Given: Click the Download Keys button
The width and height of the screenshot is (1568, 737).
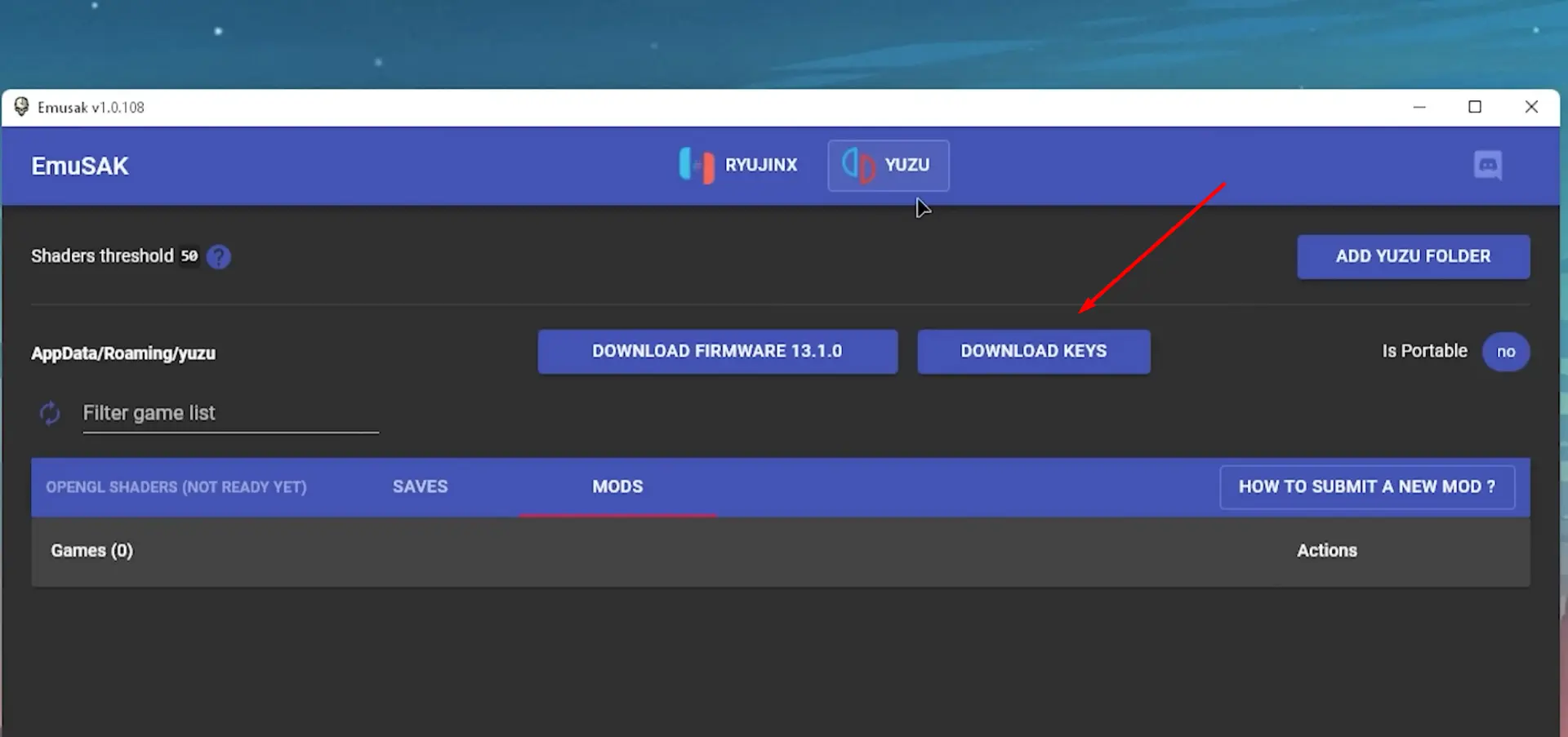Looking at the screenshot, I should point(1033,351).
